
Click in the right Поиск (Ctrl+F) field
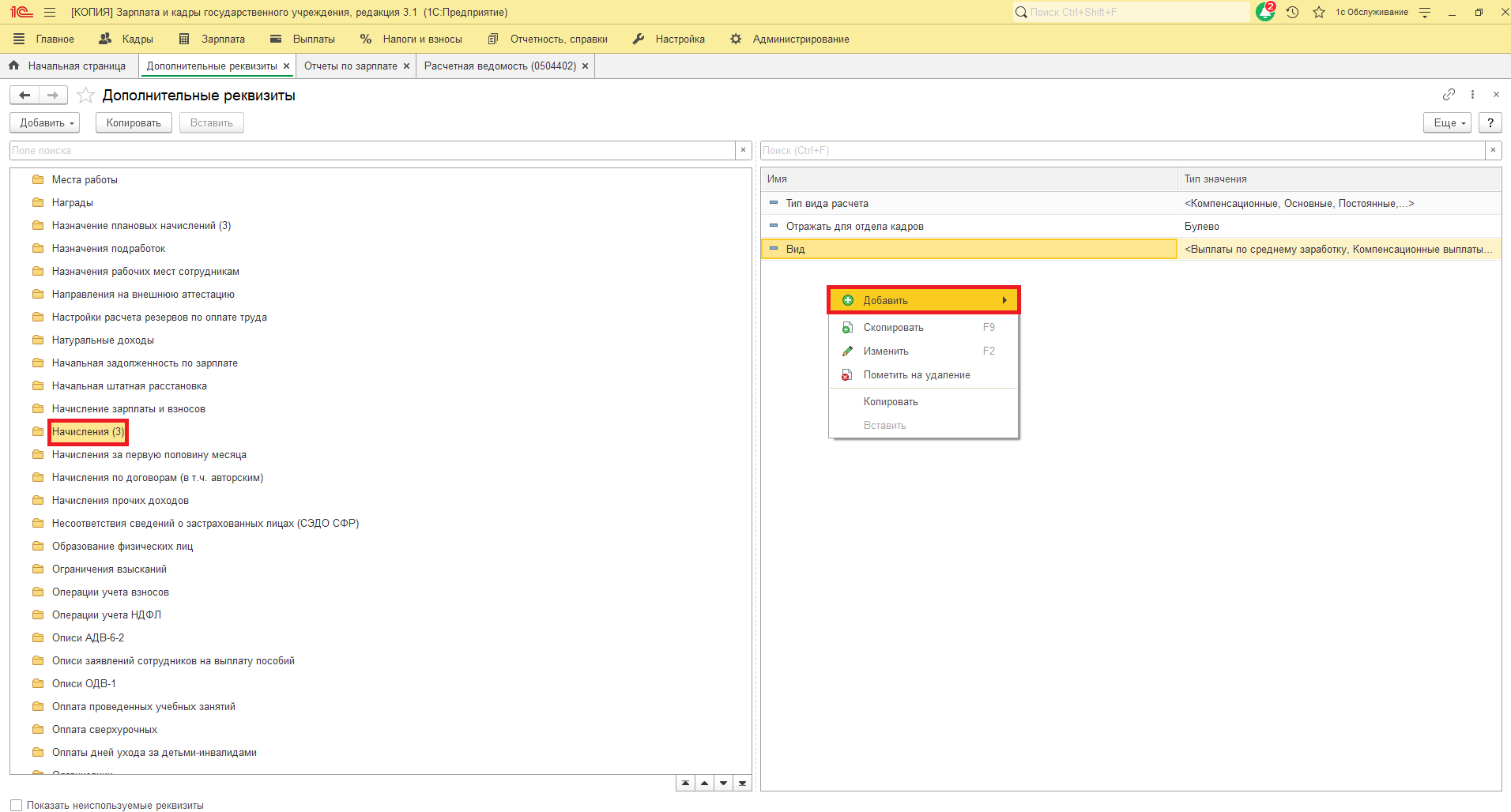[x=1123, y=150]
